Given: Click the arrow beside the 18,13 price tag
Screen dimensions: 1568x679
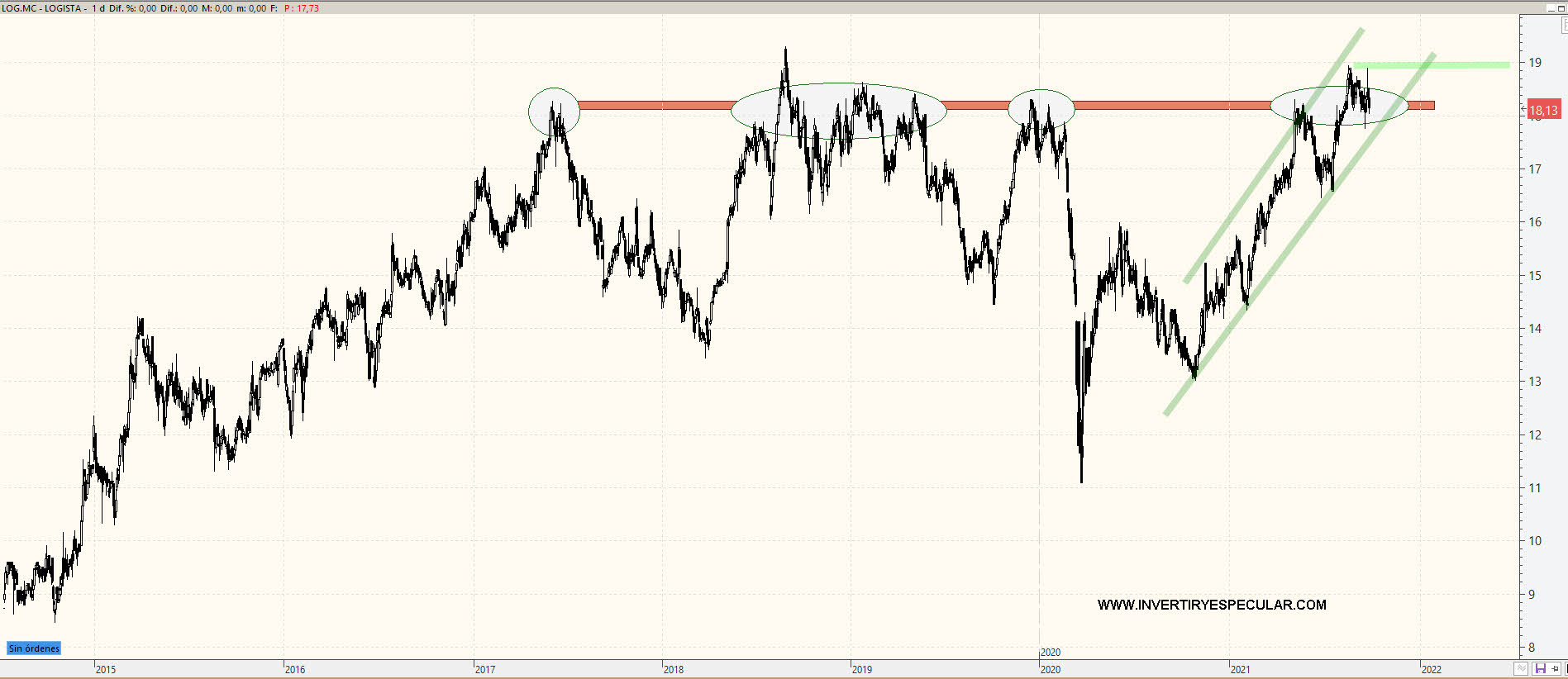Looking at the screenshot, I should (1523, 108).
